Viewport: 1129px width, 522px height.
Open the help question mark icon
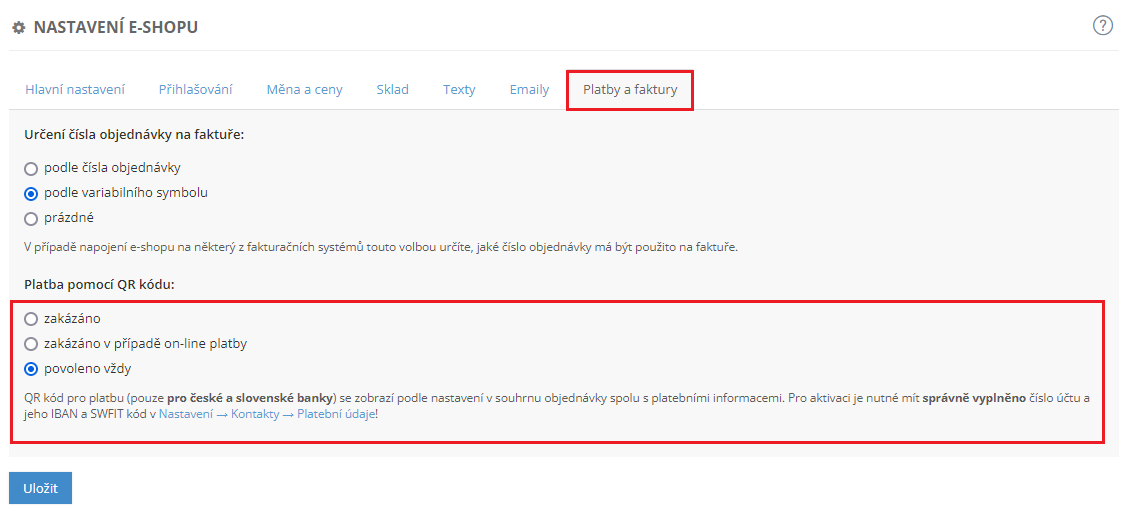(1103, 26)
